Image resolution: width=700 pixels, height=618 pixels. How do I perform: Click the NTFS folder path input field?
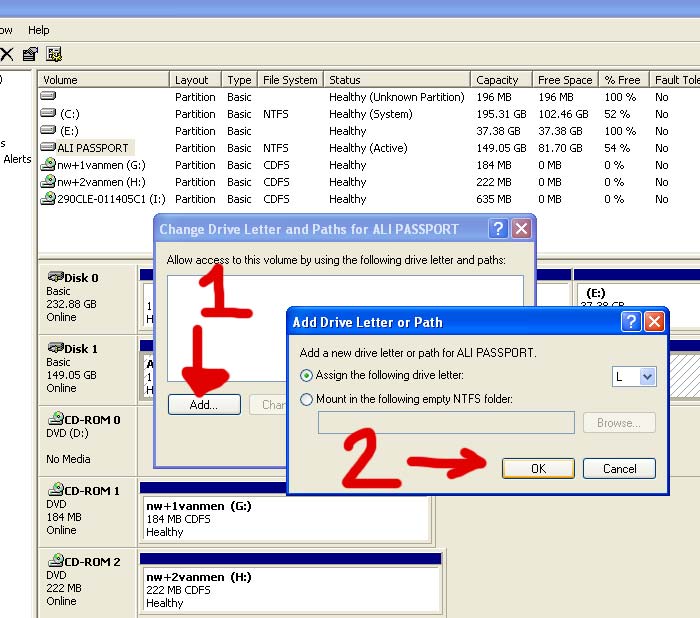pyautogui.click(x=446, y=422)
